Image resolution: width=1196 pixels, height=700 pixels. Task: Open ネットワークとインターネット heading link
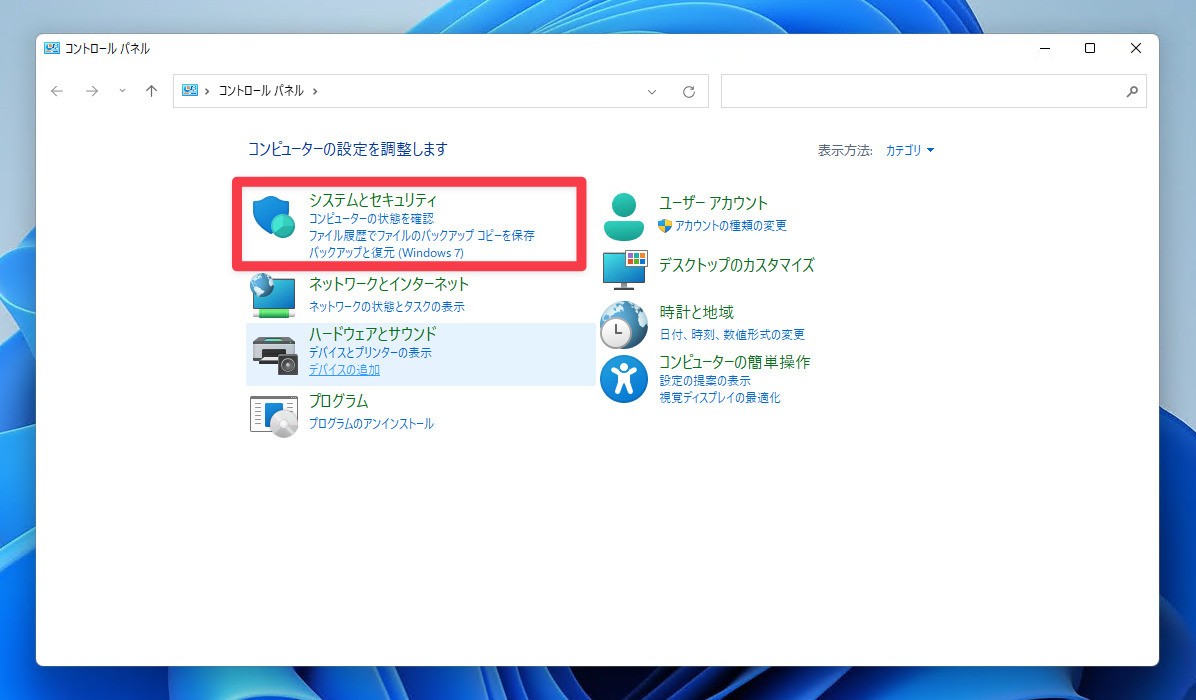pos(388,284)
